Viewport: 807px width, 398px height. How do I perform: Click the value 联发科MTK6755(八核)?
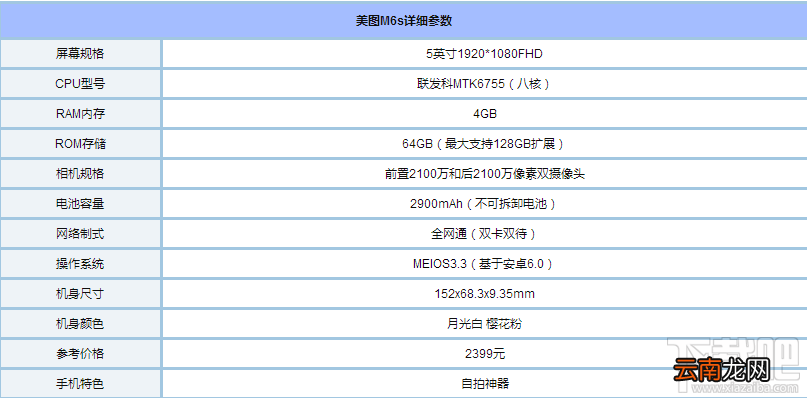(x=484, y=84)
